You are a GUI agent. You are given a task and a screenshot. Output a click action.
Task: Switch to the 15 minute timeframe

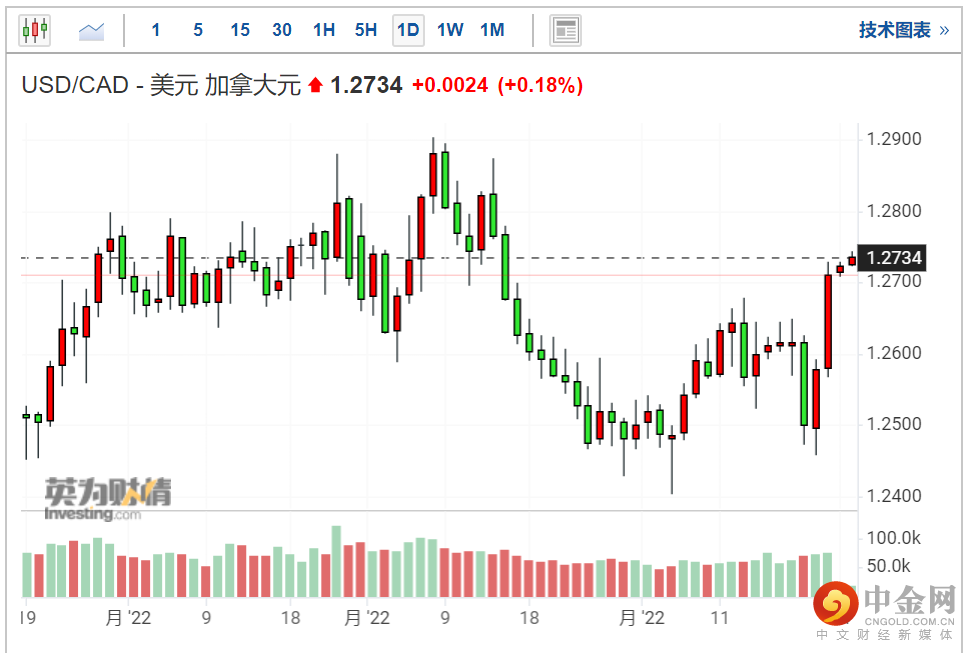click(240, 30)
